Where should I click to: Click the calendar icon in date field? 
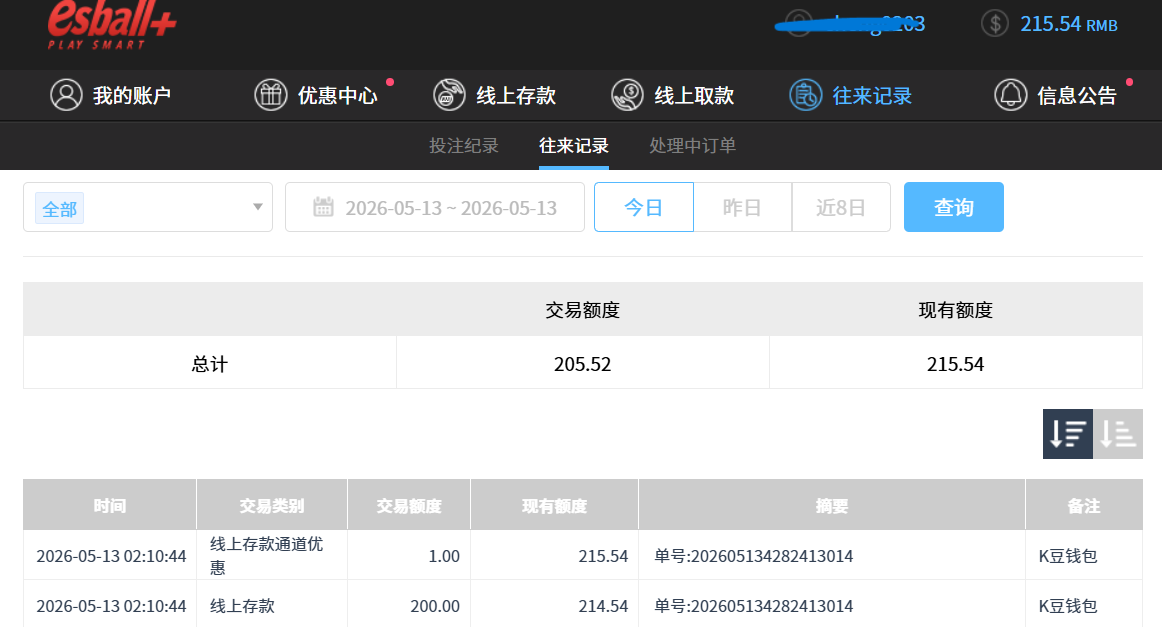click(323, 207)
